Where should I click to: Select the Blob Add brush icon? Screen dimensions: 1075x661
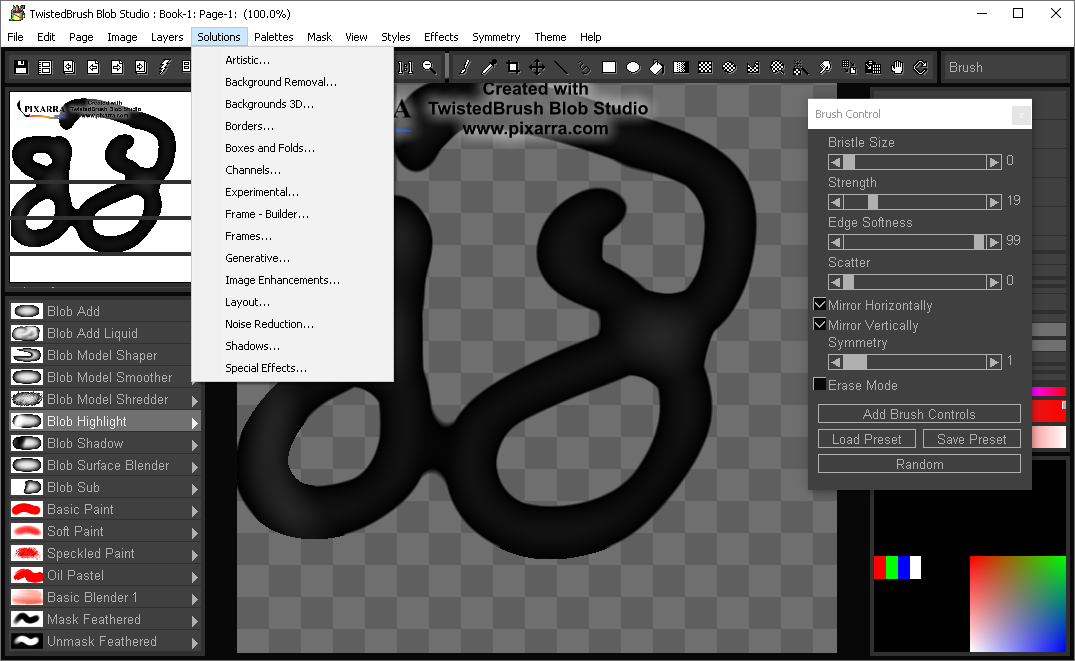[x=27, y=311]
